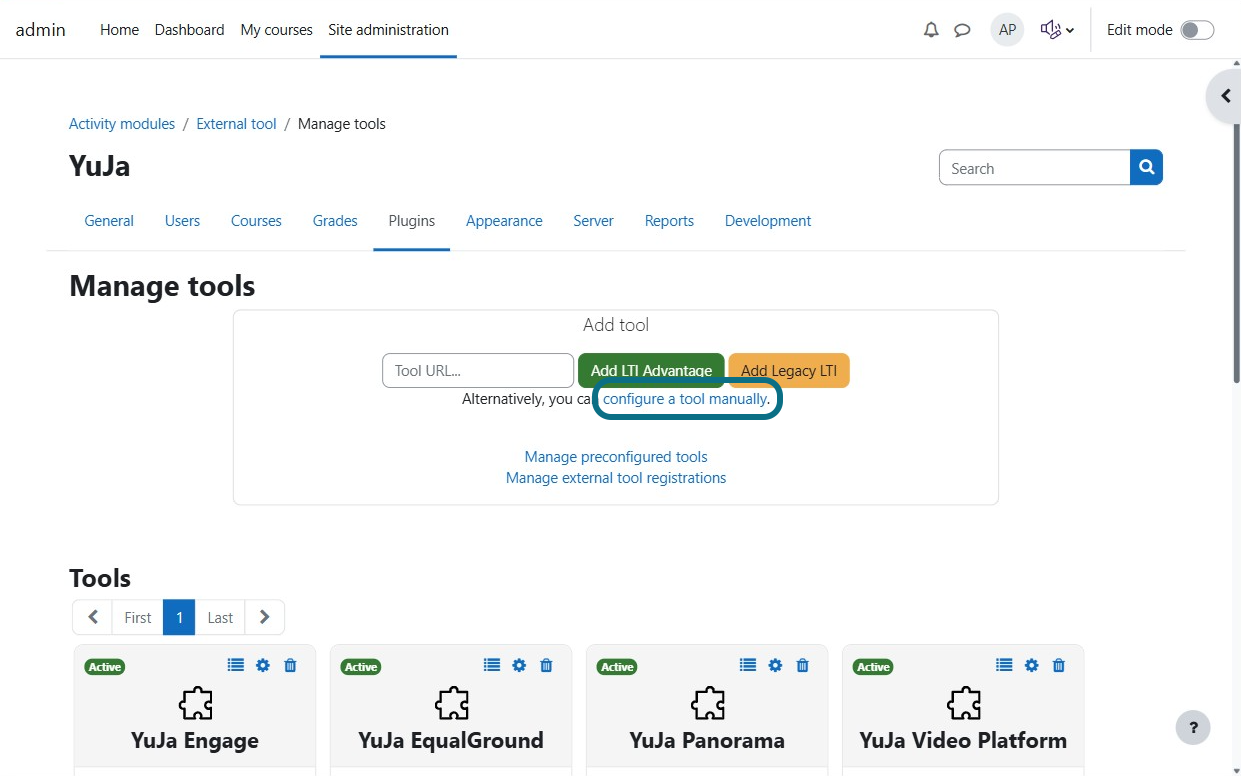This screenshot has width=1241, height=776.
Task: Select page 1 in pagination
Action: tap(179, 617)
